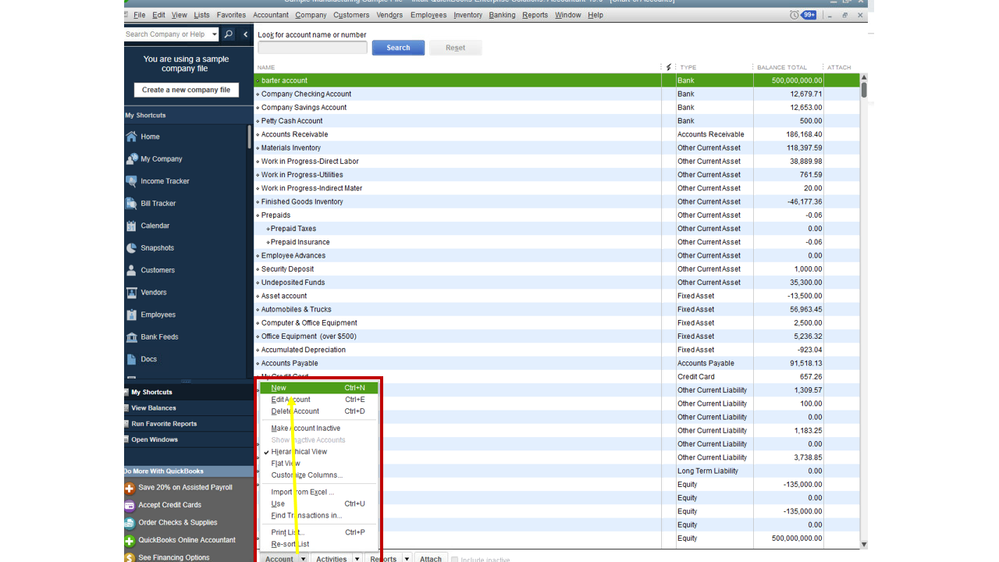The height and width of the screenshot is (562, 999).
Task: Open the Snapshots pie chart icon
Action: point(131,248)
